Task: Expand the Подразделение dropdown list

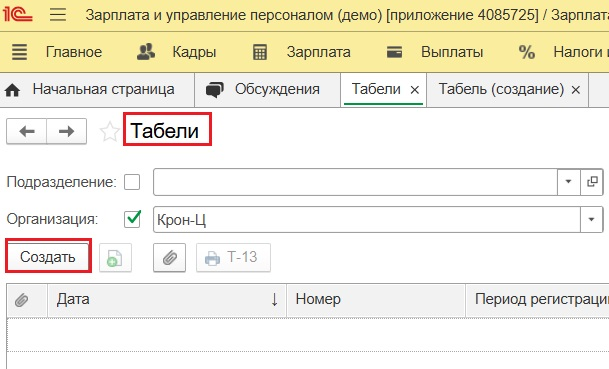Action: coord(569,182)
